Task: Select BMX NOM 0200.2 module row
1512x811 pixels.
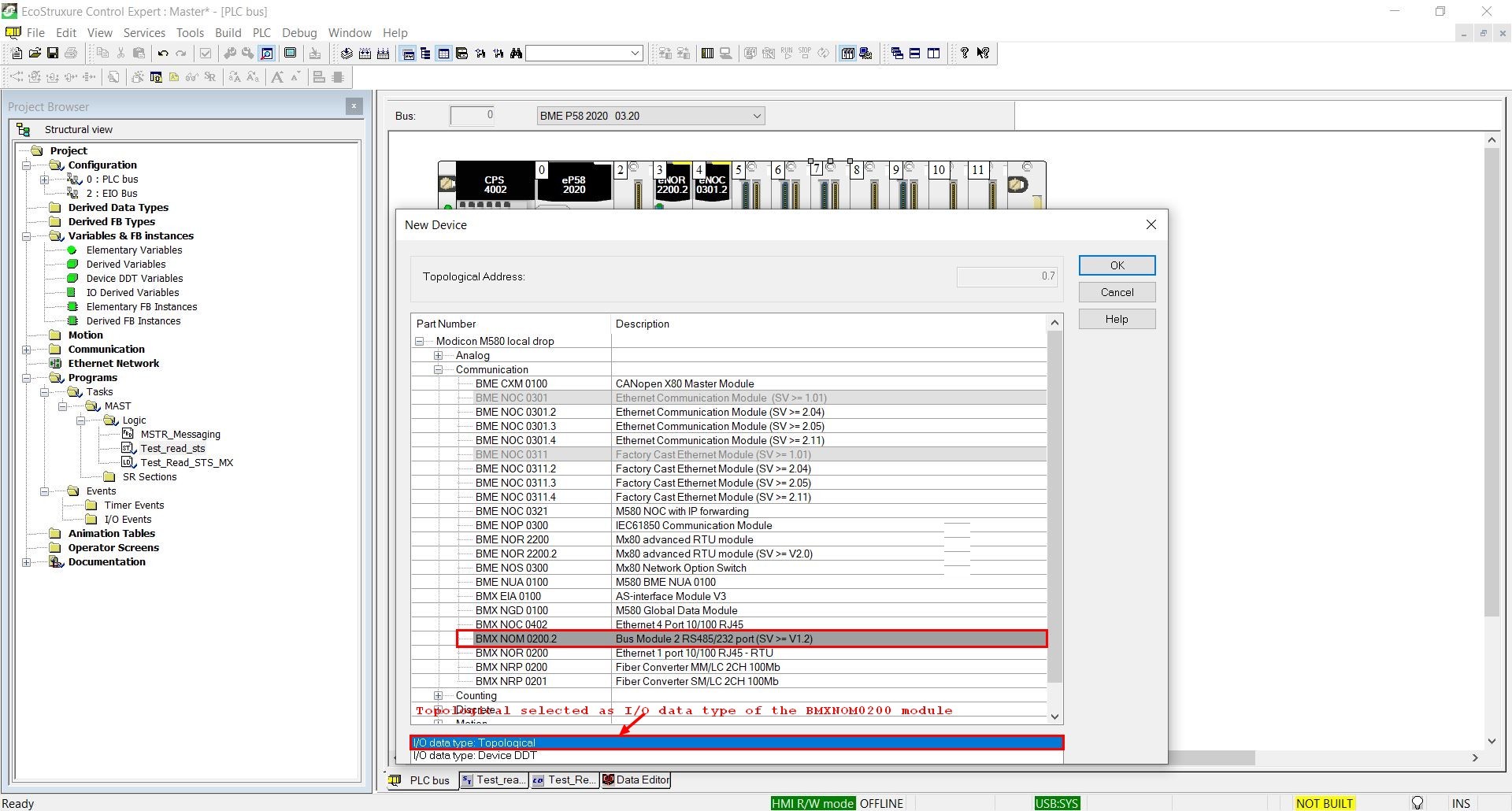Action: click(752, 639)
